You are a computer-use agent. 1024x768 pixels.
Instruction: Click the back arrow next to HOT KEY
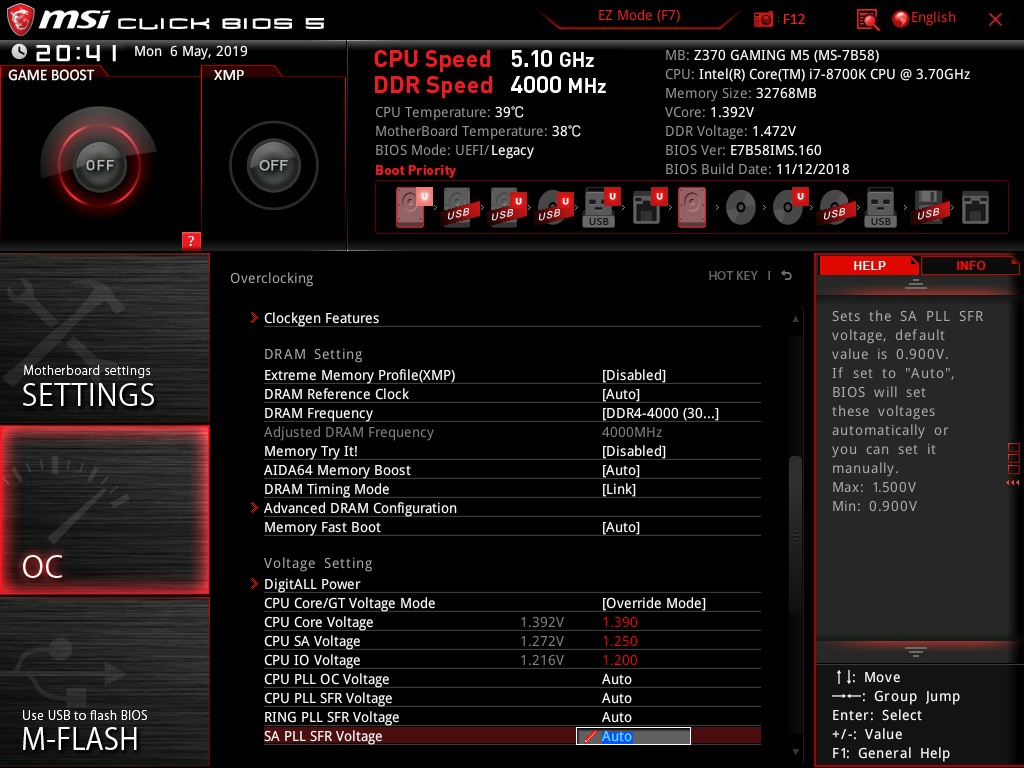click(x=786, y=276)
